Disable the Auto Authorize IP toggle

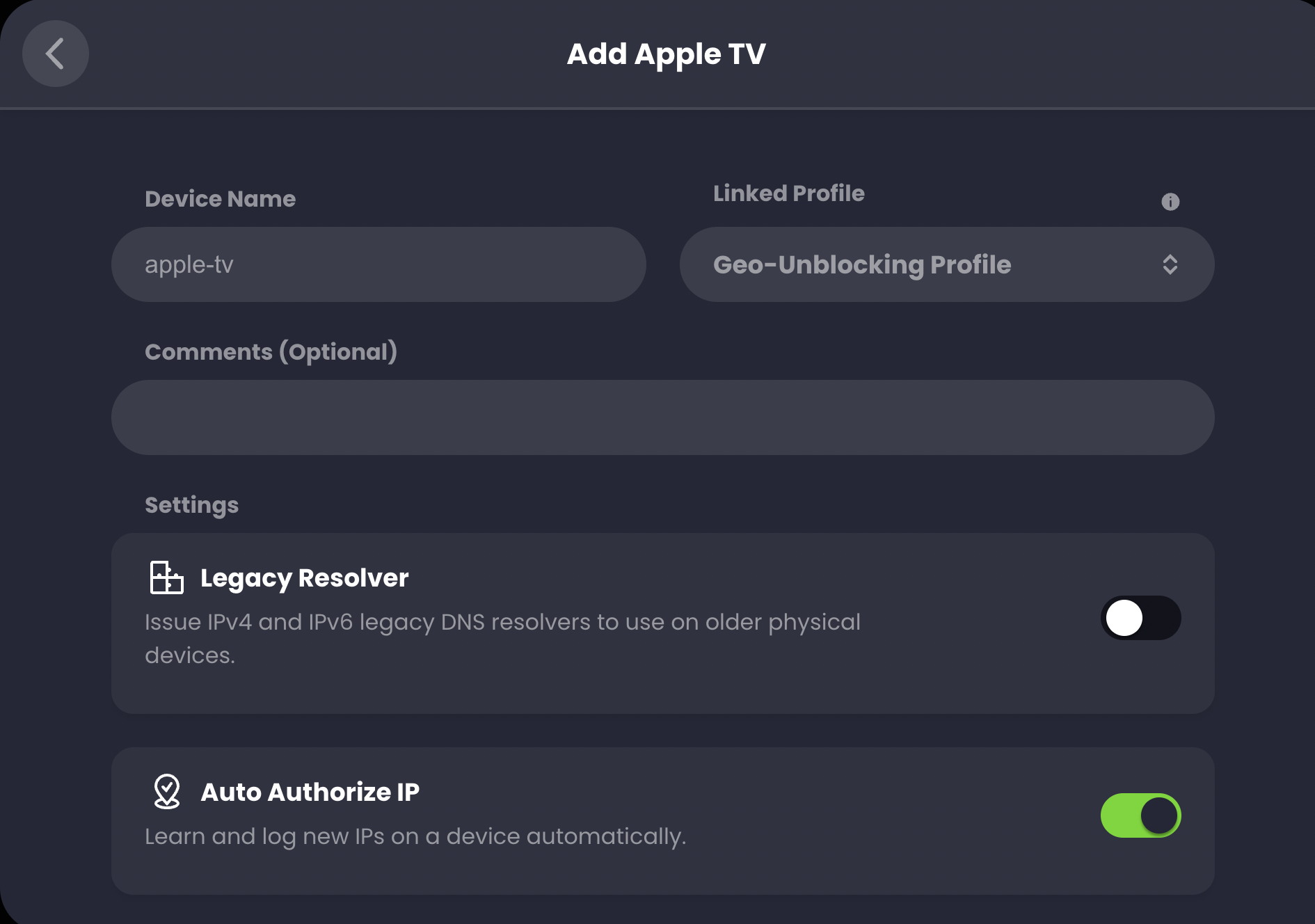(x=1140, y=815)
